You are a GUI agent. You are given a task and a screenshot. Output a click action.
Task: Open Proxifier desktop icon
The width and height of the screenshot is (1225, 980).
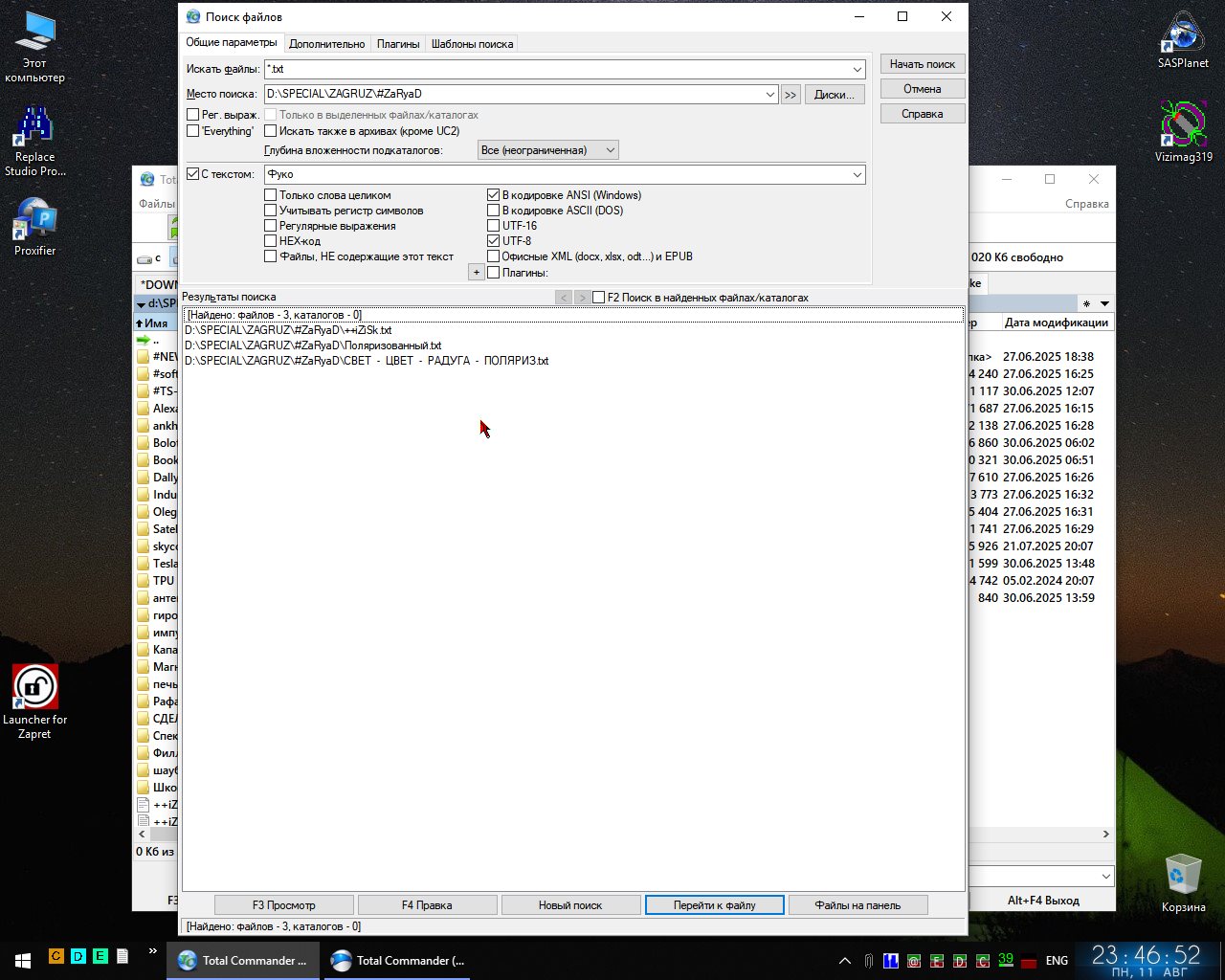tap(34, 222)
